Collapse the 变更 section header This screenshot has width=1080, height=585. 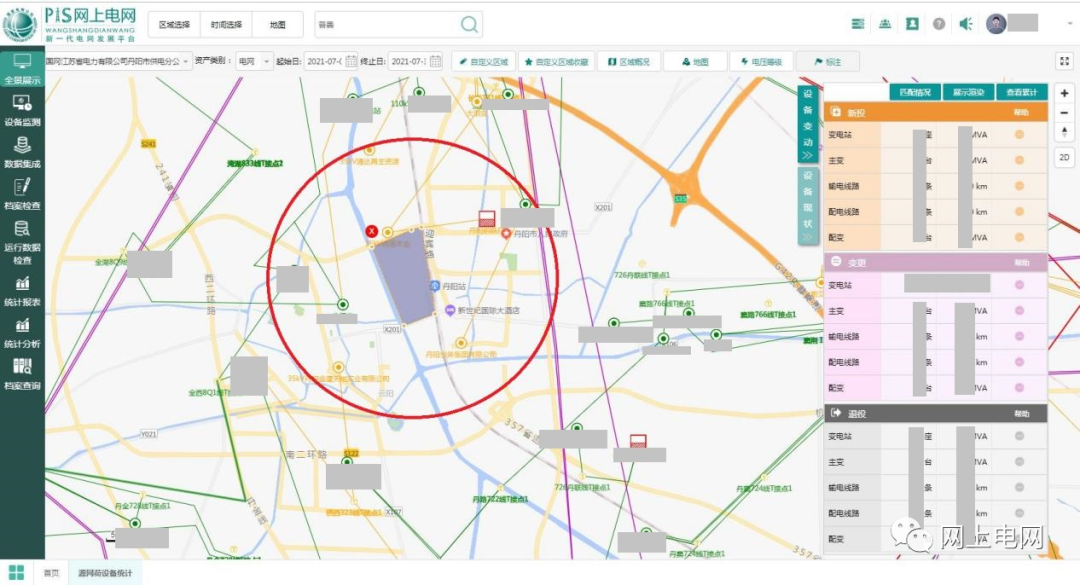(935, 263)
